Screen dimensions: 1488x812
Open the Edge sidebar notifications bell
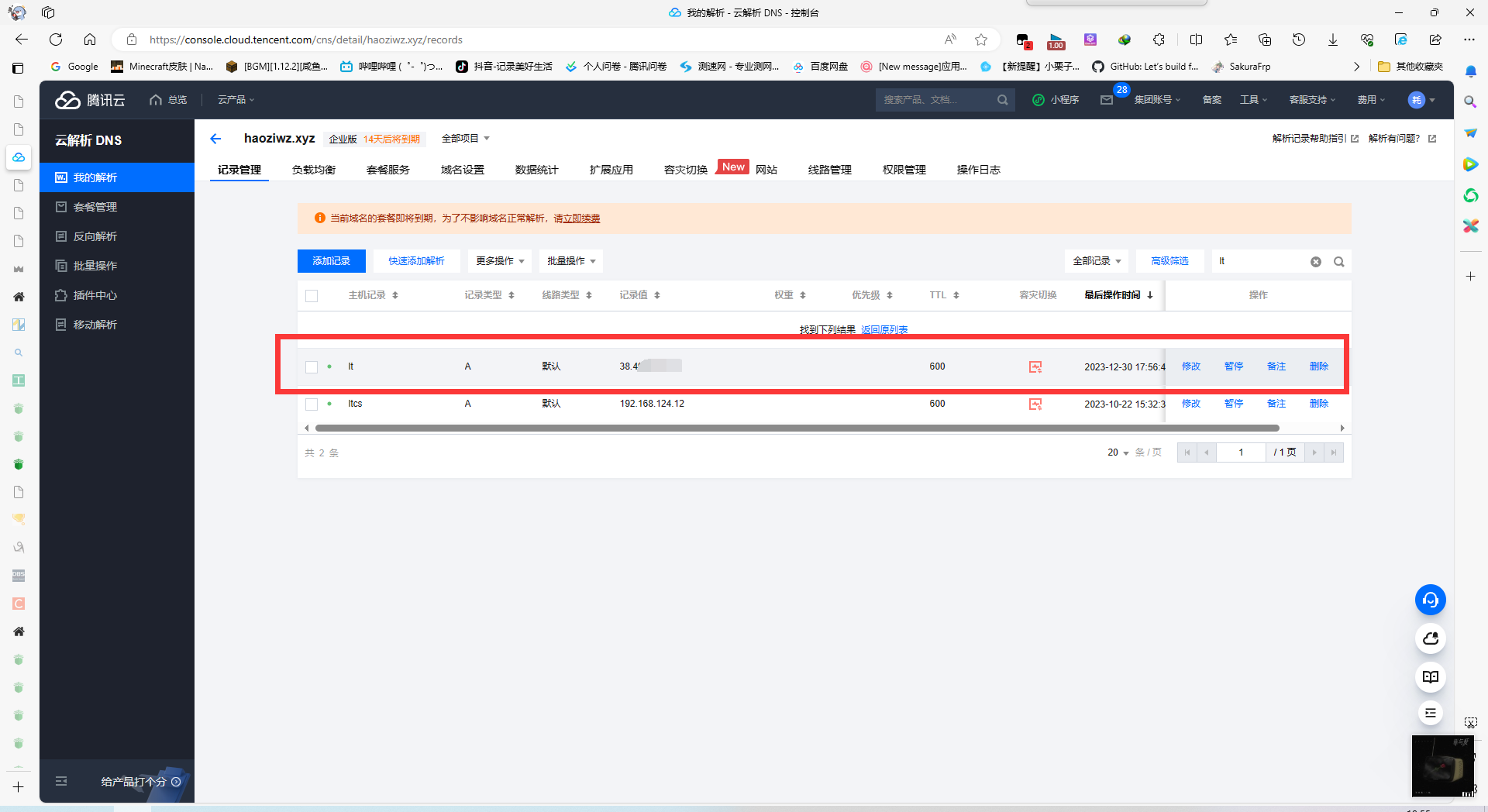[x=1470, y=71]
